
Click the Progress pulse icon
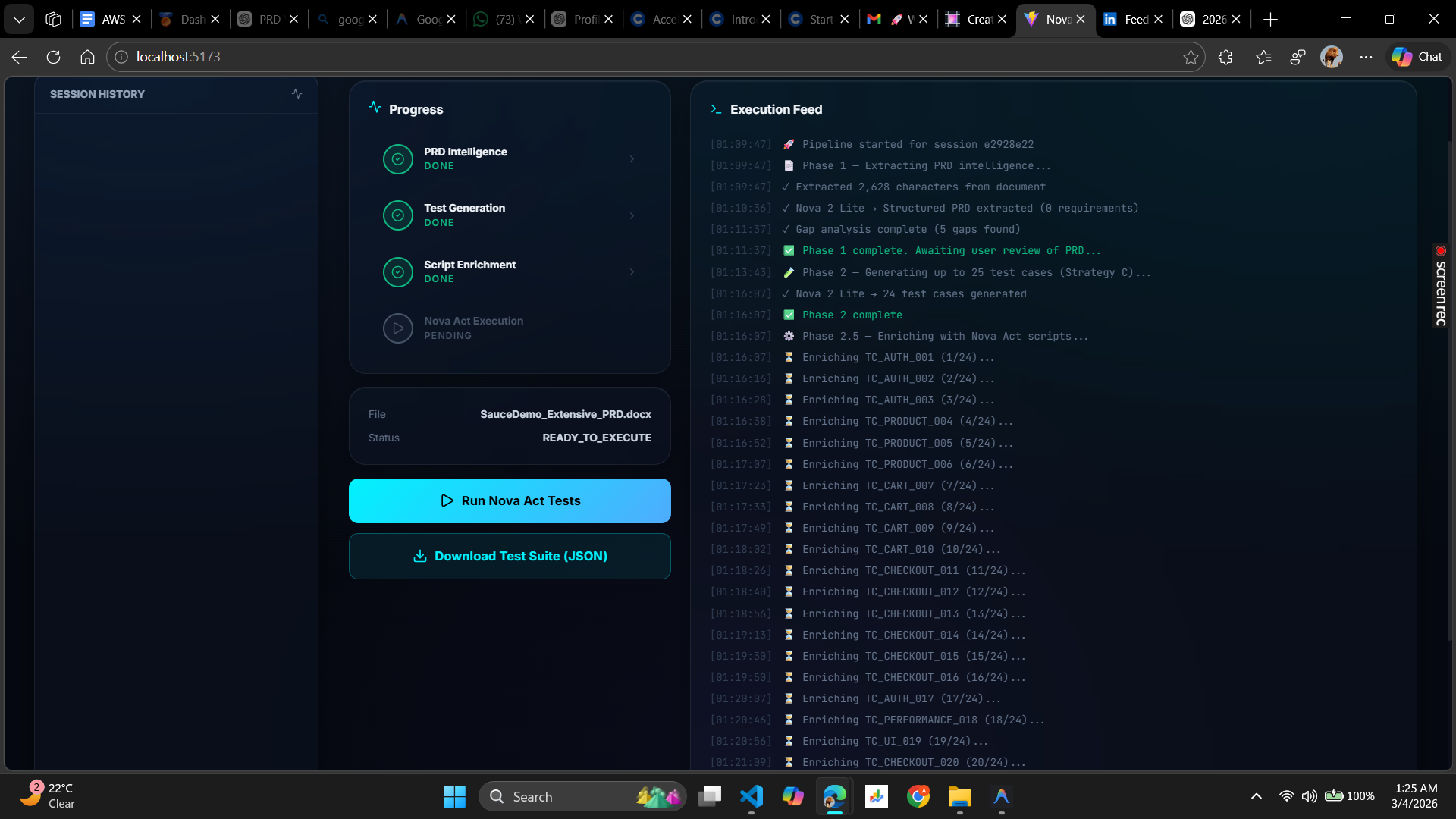(375, 108)
